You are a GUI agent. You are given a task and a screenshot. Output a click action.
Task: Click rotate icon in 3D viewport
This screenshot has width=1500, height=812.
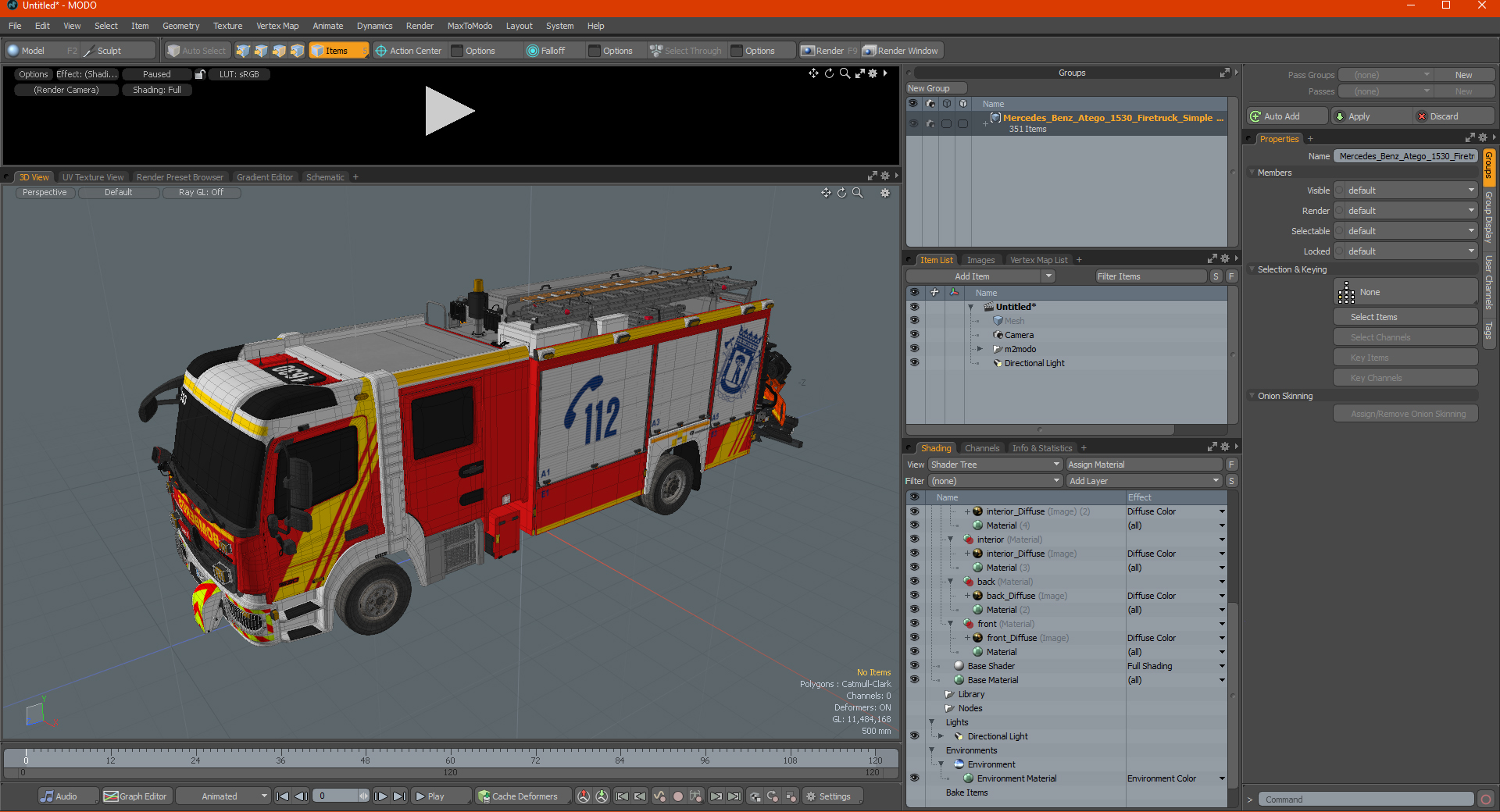pos(841,193)
